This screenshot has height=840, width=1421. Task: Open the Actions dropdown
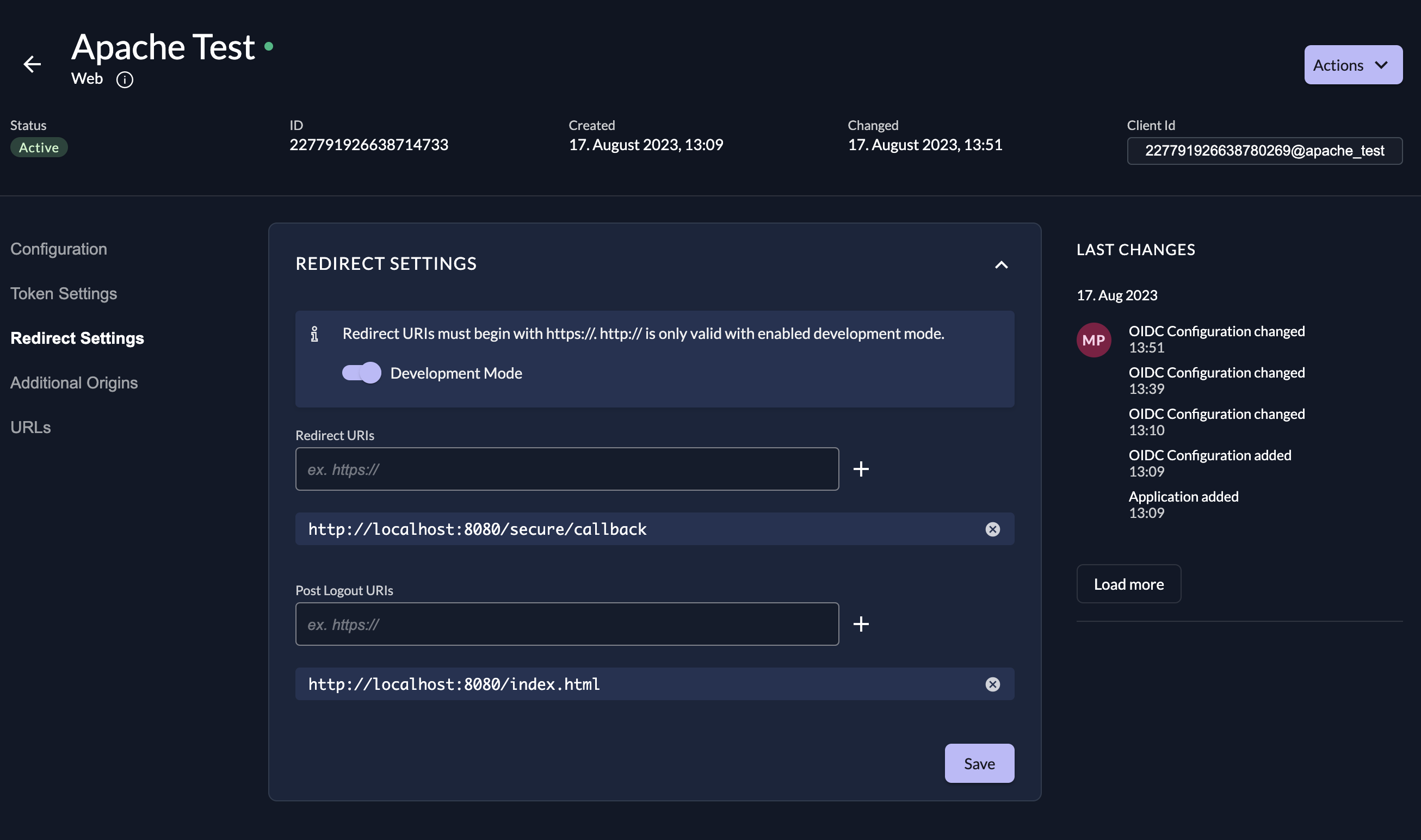[1353, 65]
